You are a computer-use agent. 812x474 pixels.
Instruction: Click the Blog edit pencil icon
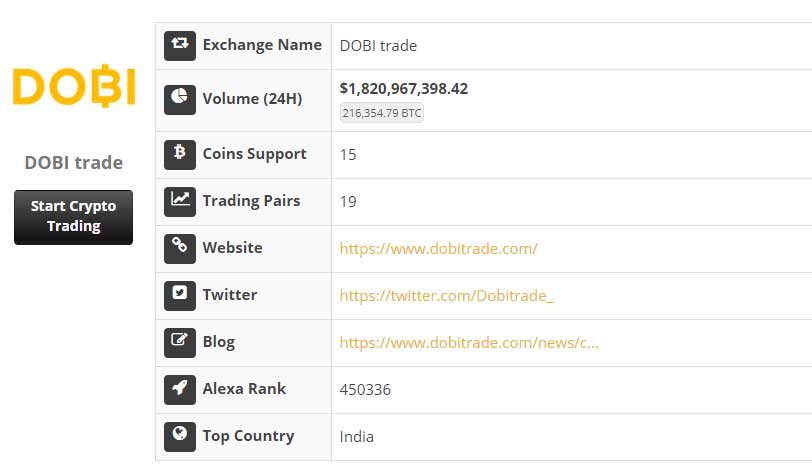pyautogui.click(x=180, y=342)
